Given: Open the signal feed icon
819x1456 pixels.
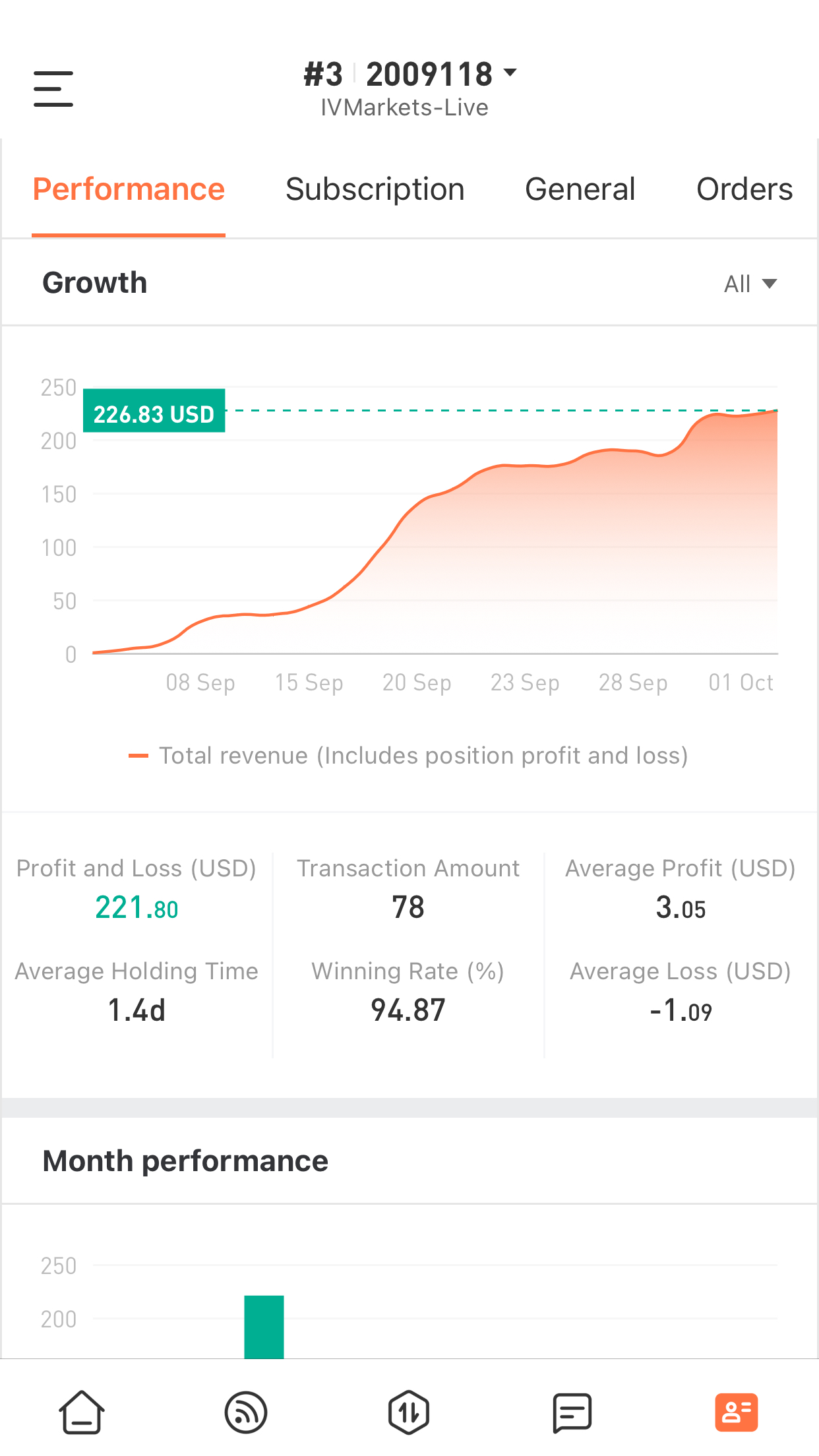Looking at the screenshot, I should pos(246,1412).
